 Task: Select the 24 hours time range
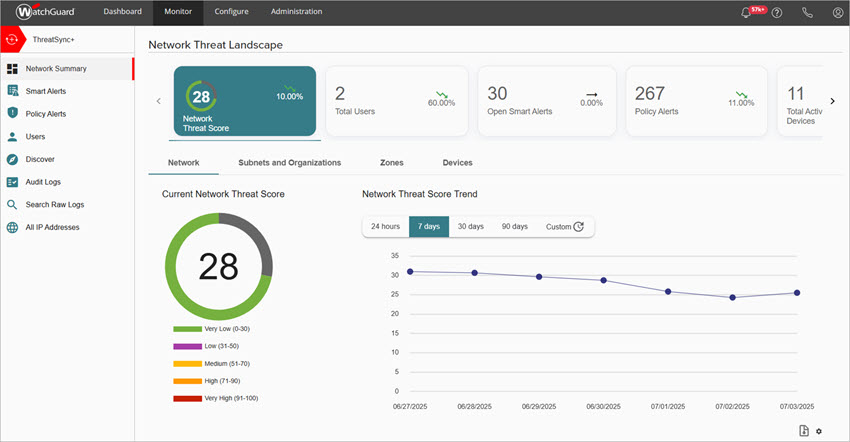pos(385,227)
